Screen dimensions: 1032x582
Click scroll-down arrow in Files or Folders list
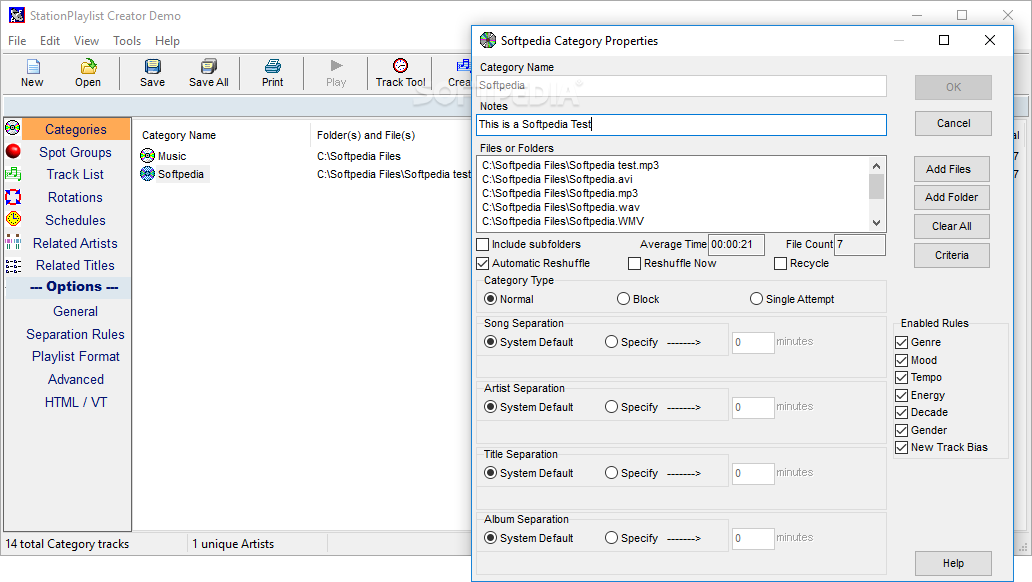coord(876,223)
